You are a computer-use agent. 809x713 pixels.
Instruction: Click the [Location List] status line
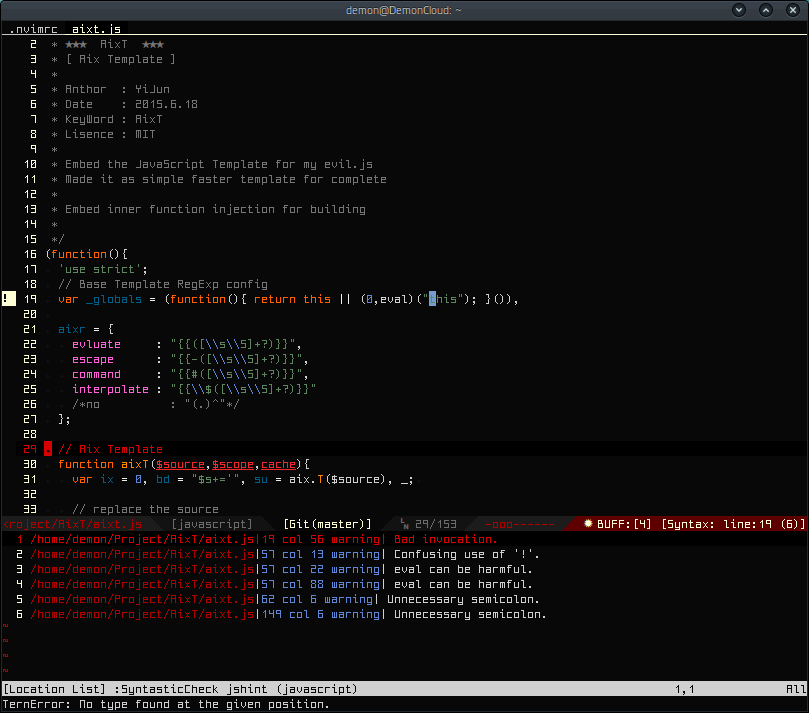click(404, 689)
